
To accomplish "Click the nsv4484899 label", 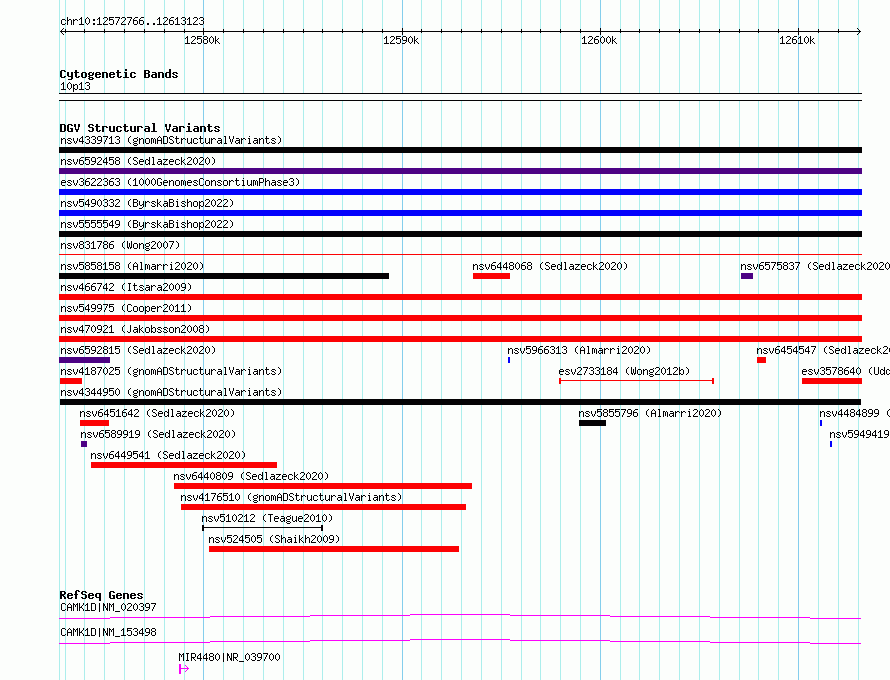I will [x=854, y=413].
